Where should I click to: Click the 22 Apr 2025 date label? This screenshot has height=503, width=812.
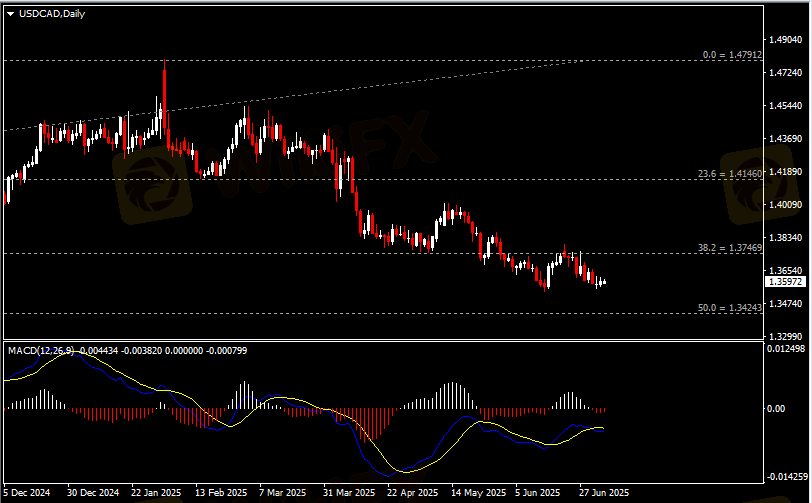(412, 492)
